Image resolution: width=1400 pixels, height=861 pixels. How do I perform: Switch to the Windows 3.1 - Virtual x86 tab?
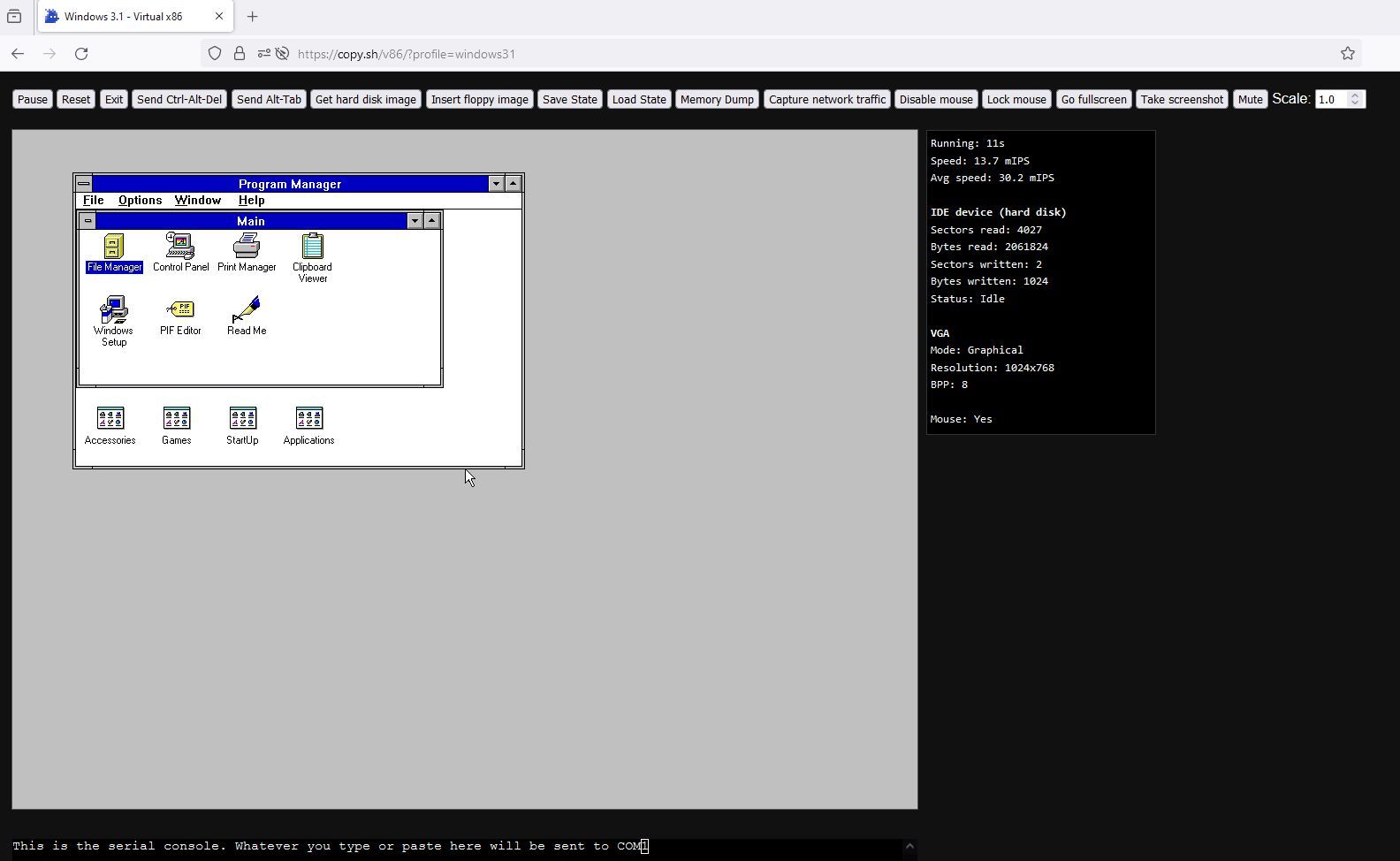135,16
